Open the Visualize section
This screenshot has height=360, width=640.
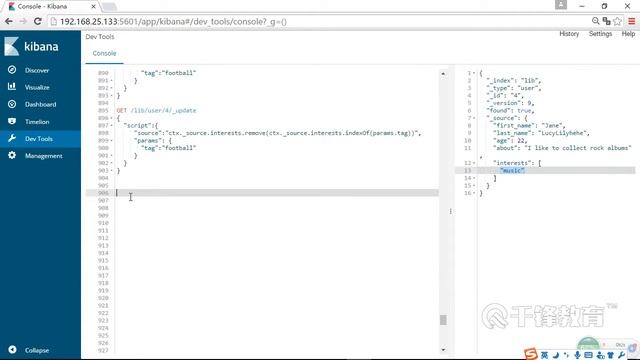click(37, 87)
